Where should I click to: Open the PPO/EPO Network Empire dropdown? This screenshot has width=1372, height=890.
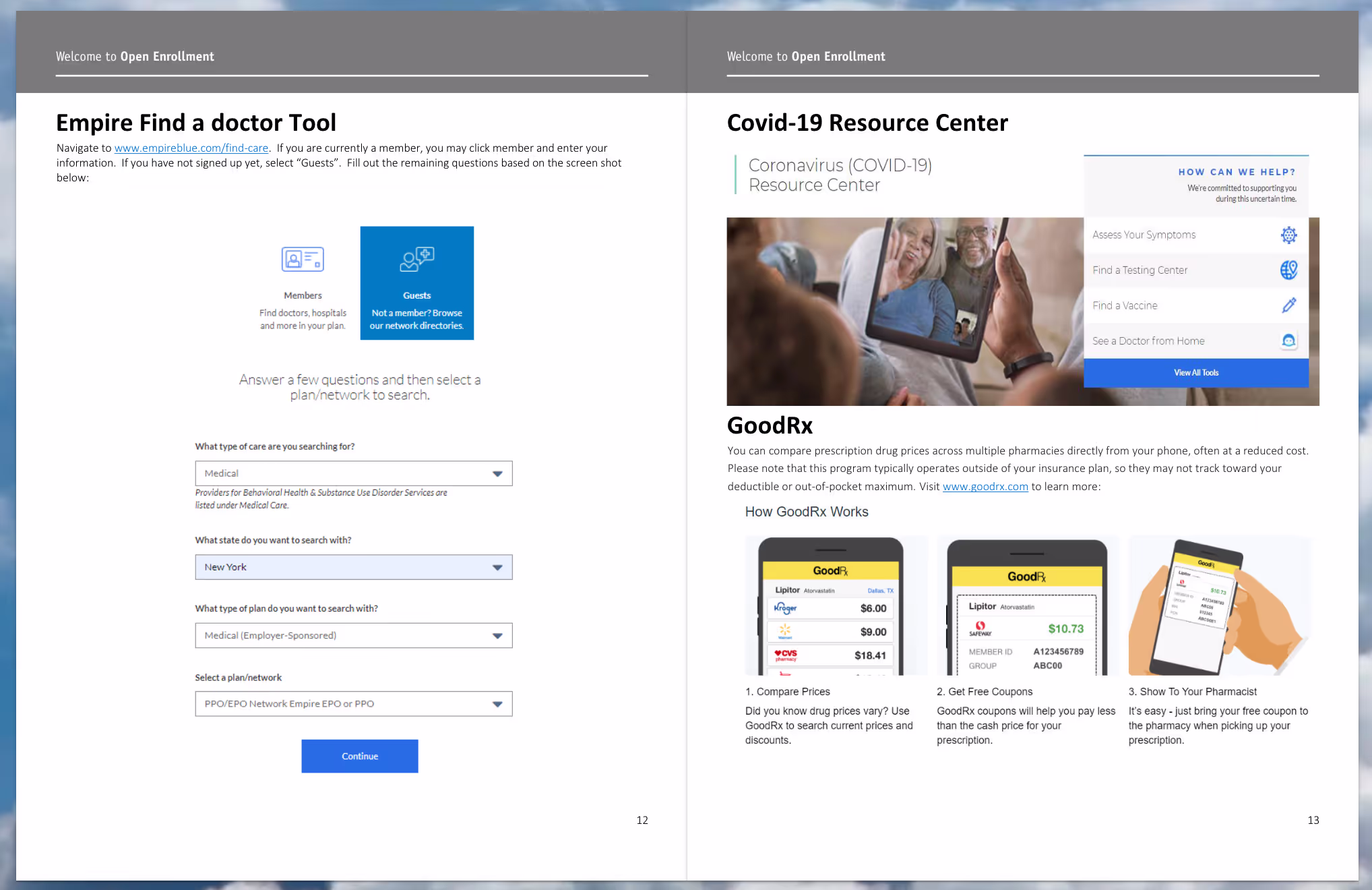pos(354,703)
